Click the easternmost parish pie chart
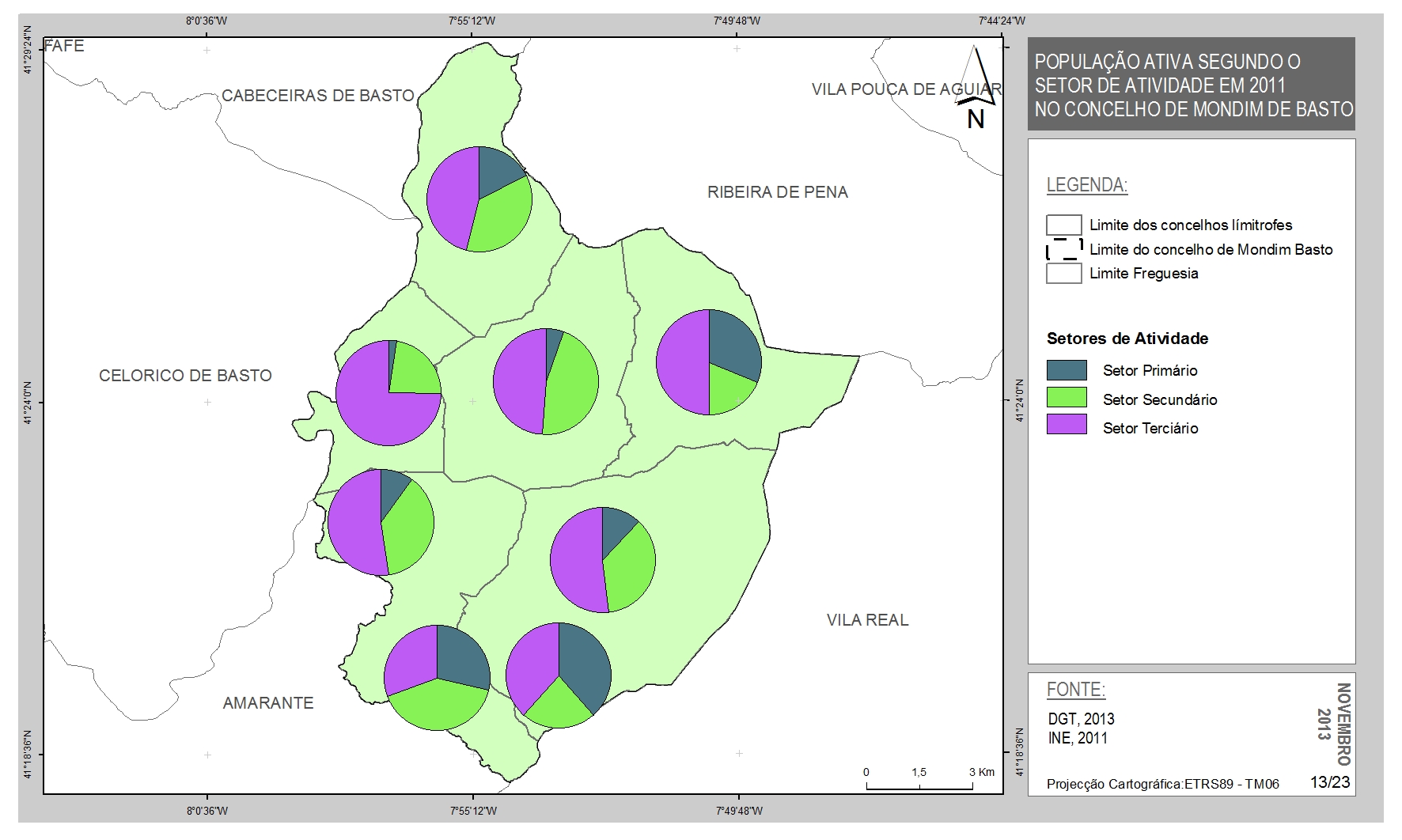This screenshot has width=1402, height=840. coord(709,362)
